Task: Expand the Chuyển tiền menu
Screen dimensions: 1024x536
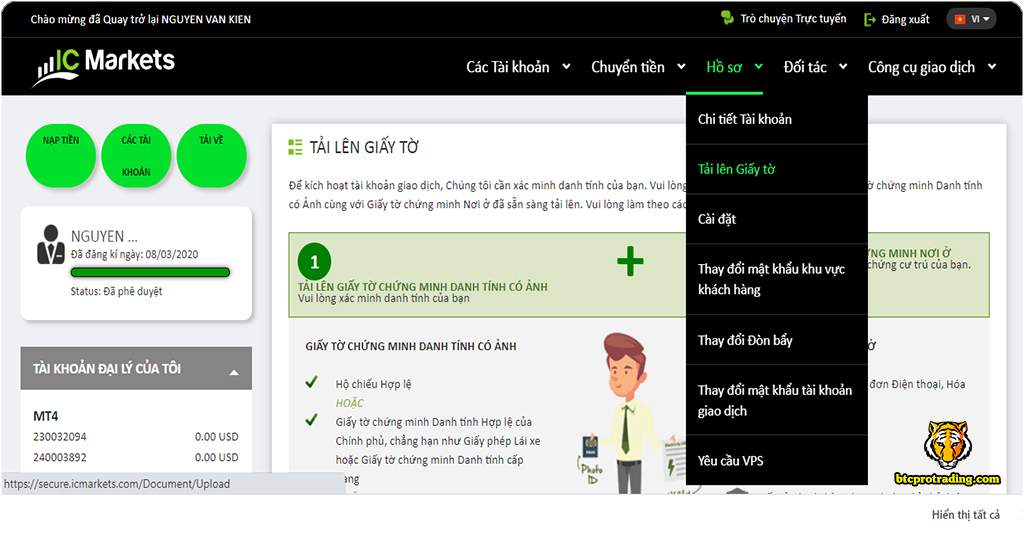Action: (638, 67)
